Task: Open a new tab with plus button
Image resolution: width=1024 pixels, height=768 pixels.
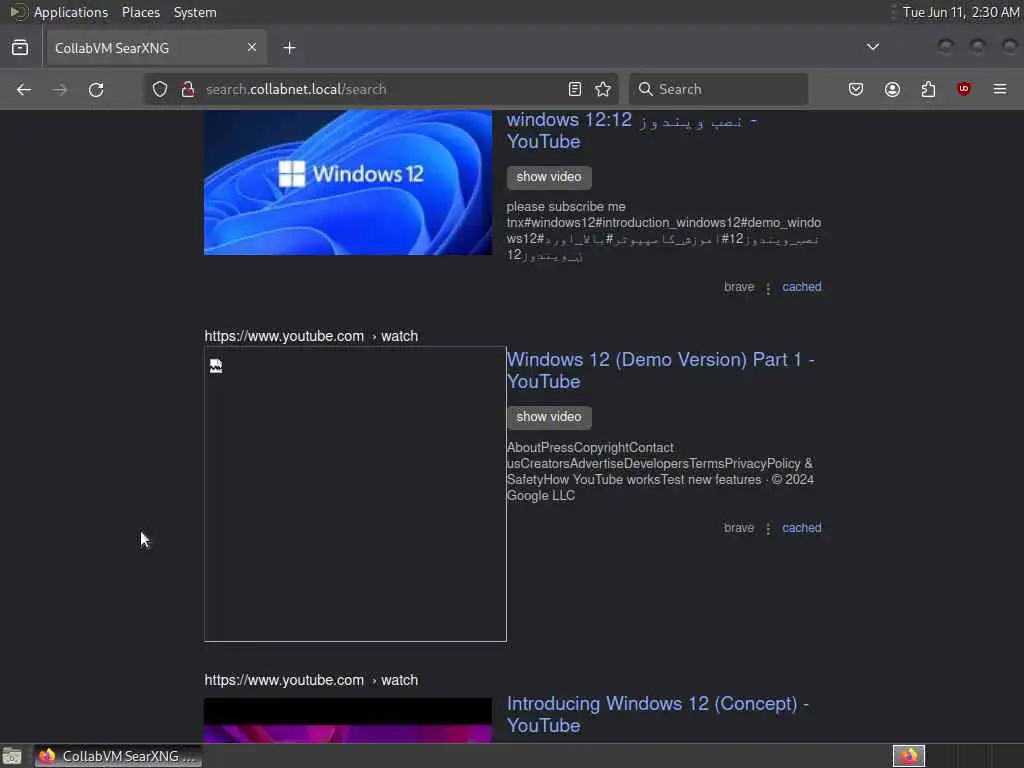Action: [x=290, y=48]
